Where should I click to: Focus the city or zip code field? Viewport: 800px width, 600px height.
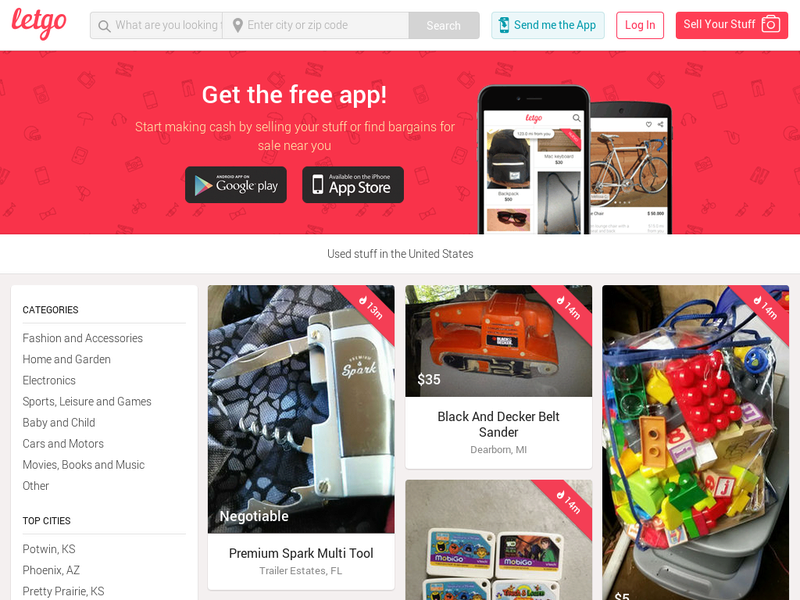click(x=316, y=26)
